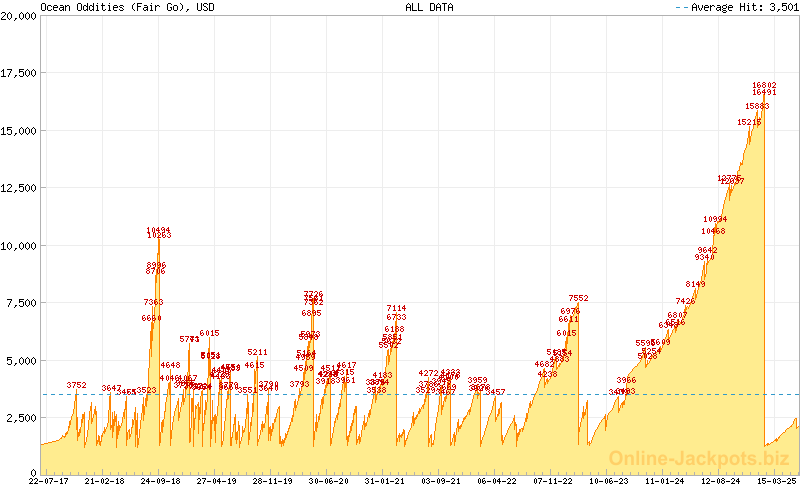
Task: Select the 24-09-18 x-axis date label
Action: tap(160, 481)
